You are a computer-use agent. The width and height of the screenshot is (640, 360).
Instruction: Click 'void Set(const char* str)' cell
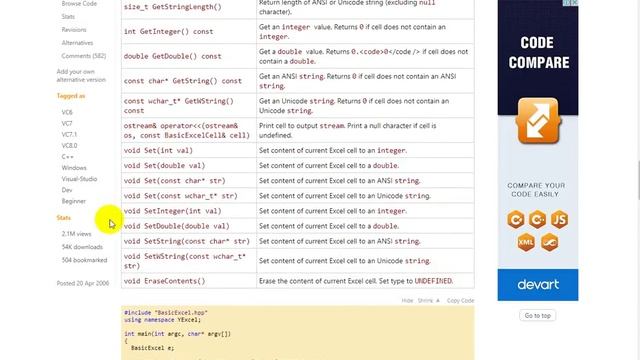(x=189, y=181)
